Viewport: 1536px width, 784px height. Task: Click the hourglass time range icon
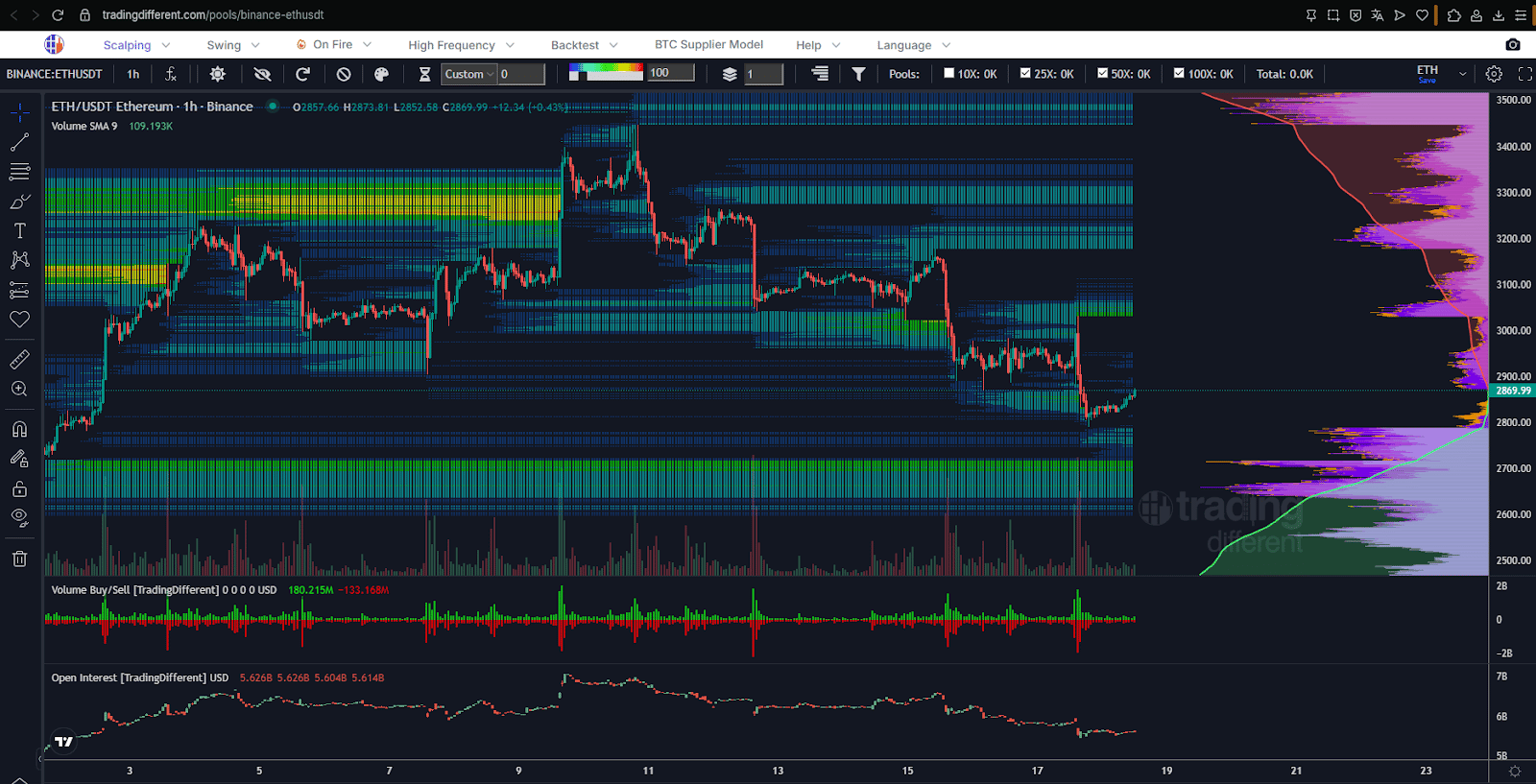pos(424,74)
